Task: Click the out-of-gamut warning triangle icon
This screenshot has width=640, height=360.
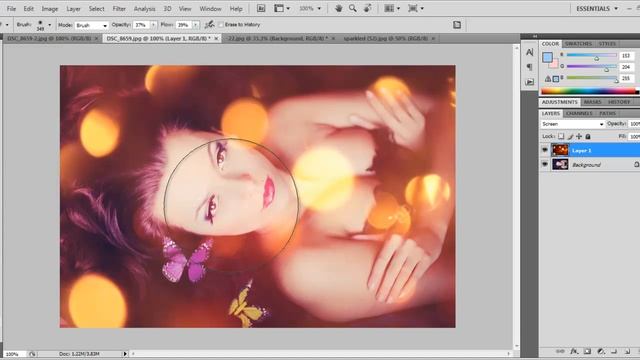Action: [548, 79]
